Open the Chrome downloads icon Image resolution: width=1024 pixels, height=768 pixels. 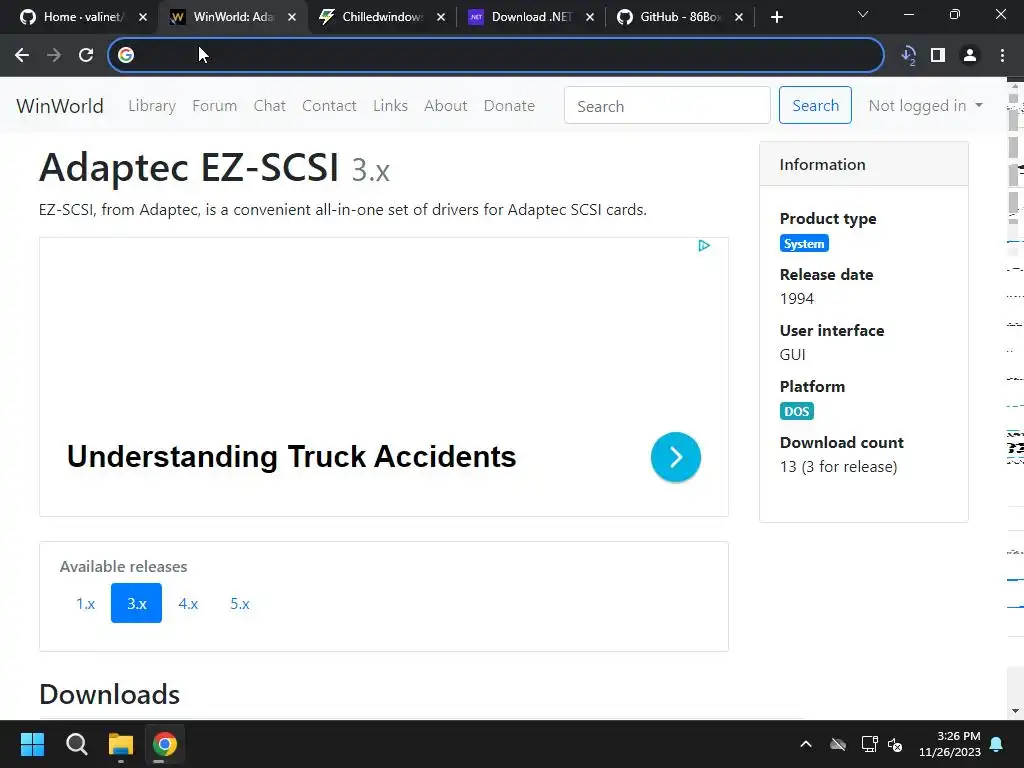[x=908, y=56]
